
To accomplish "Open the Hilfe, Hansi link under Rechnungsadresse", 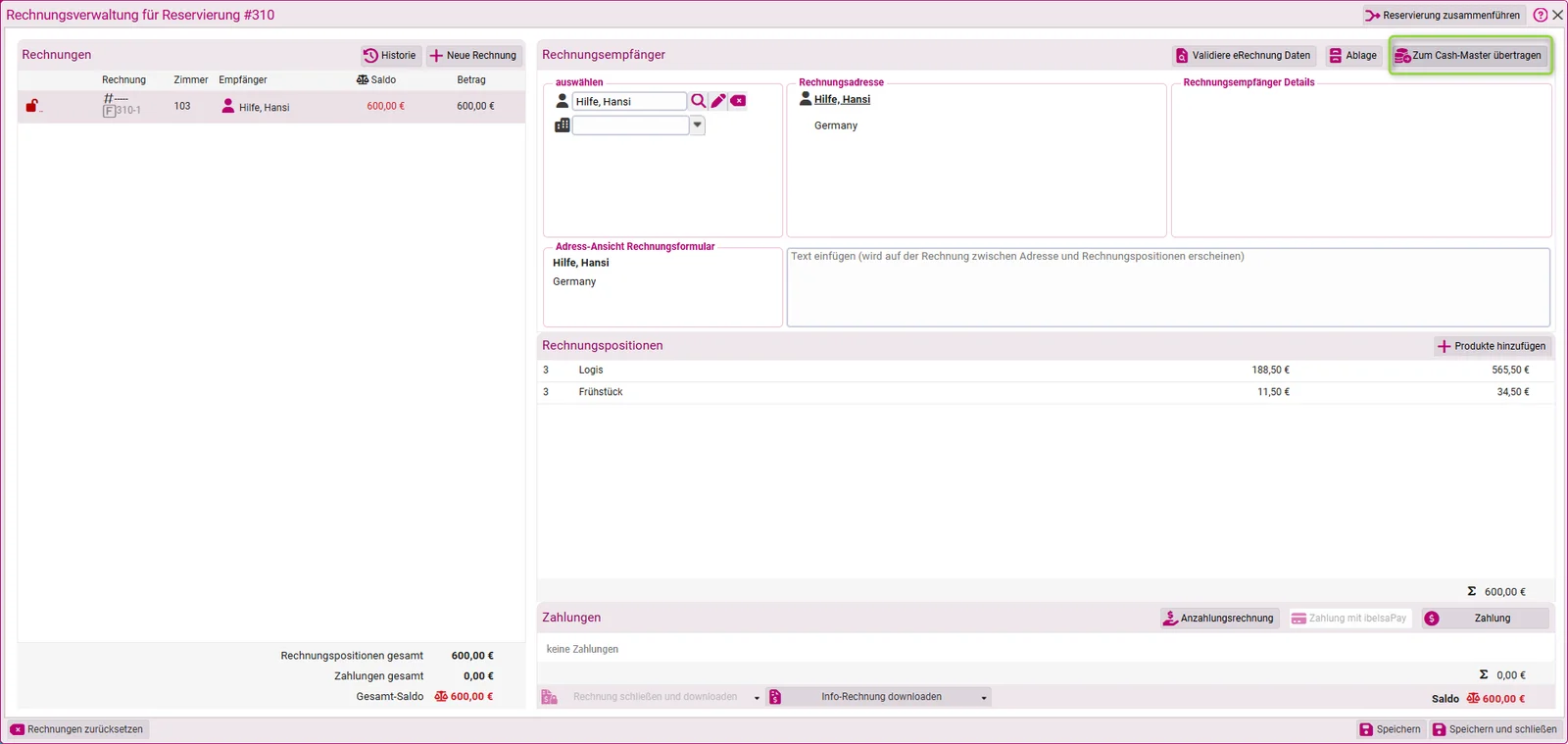I will (x=842, y=99).
